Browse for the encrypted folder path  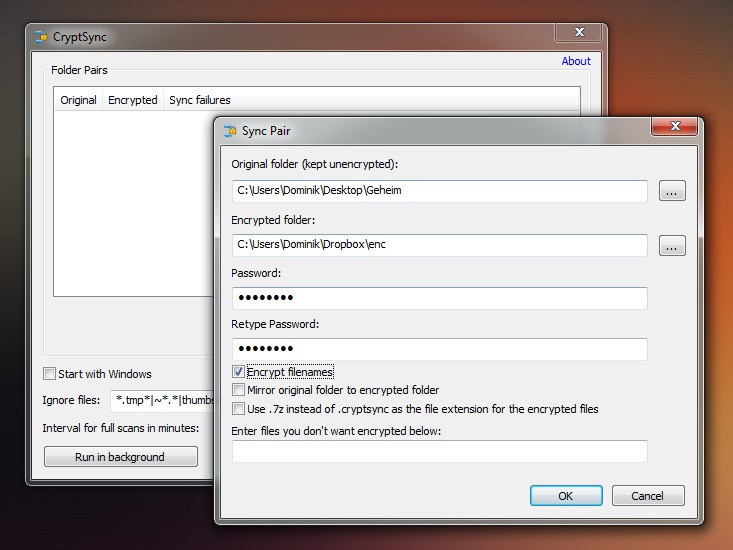(x=672, y=245)
